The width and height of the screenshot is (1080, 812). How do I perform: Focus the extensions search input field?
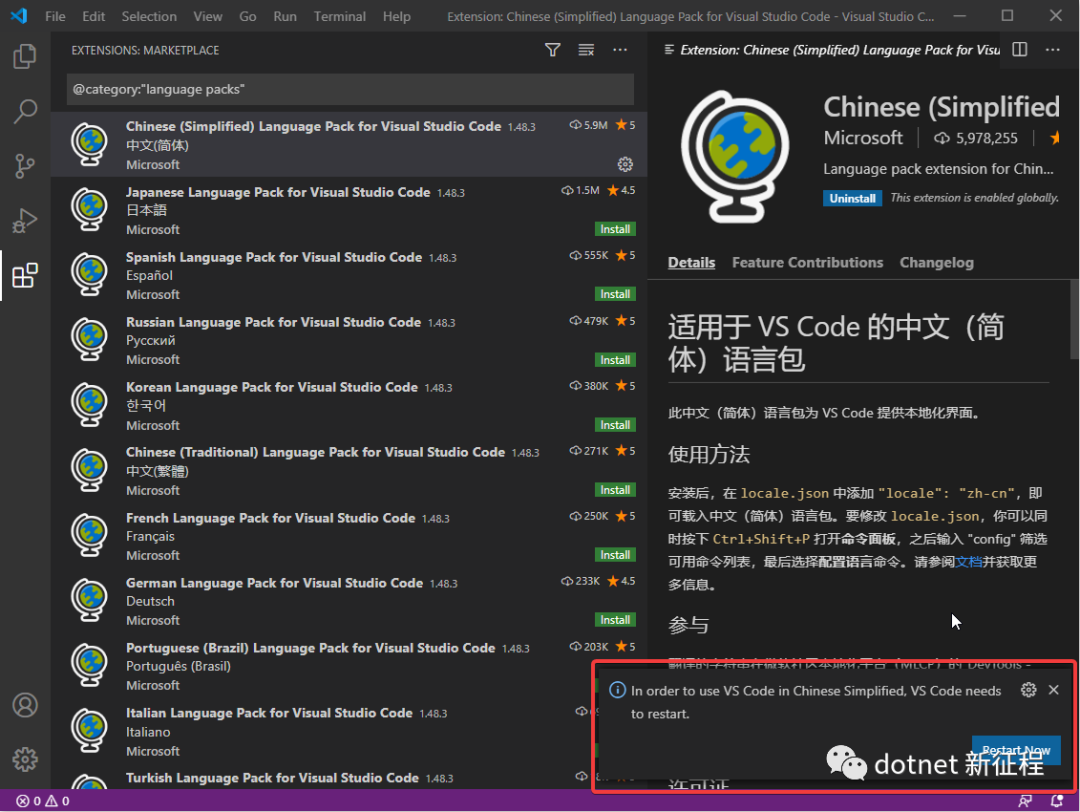pos(350,90)
